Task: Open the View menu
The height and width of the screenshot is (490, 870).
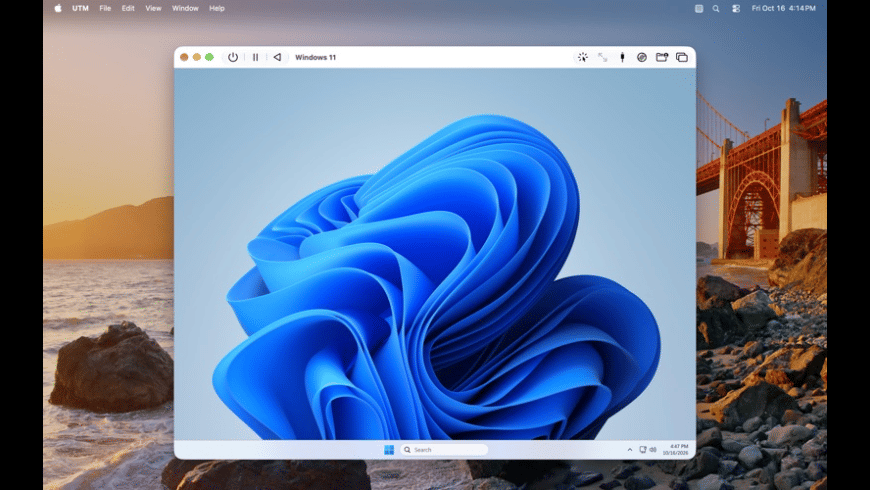Action: 153,8
